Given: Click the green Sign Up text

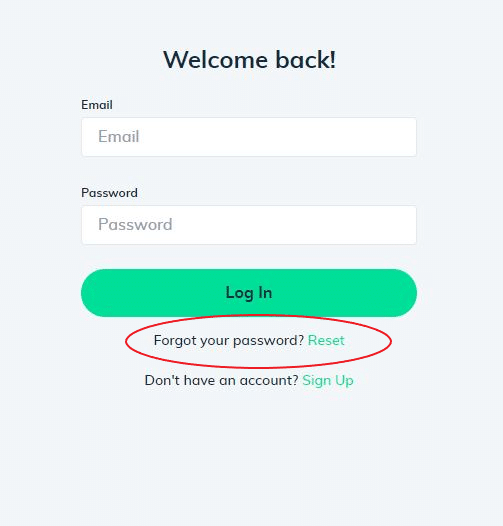Looking at the screenshot, I should (x=328, y=381).
